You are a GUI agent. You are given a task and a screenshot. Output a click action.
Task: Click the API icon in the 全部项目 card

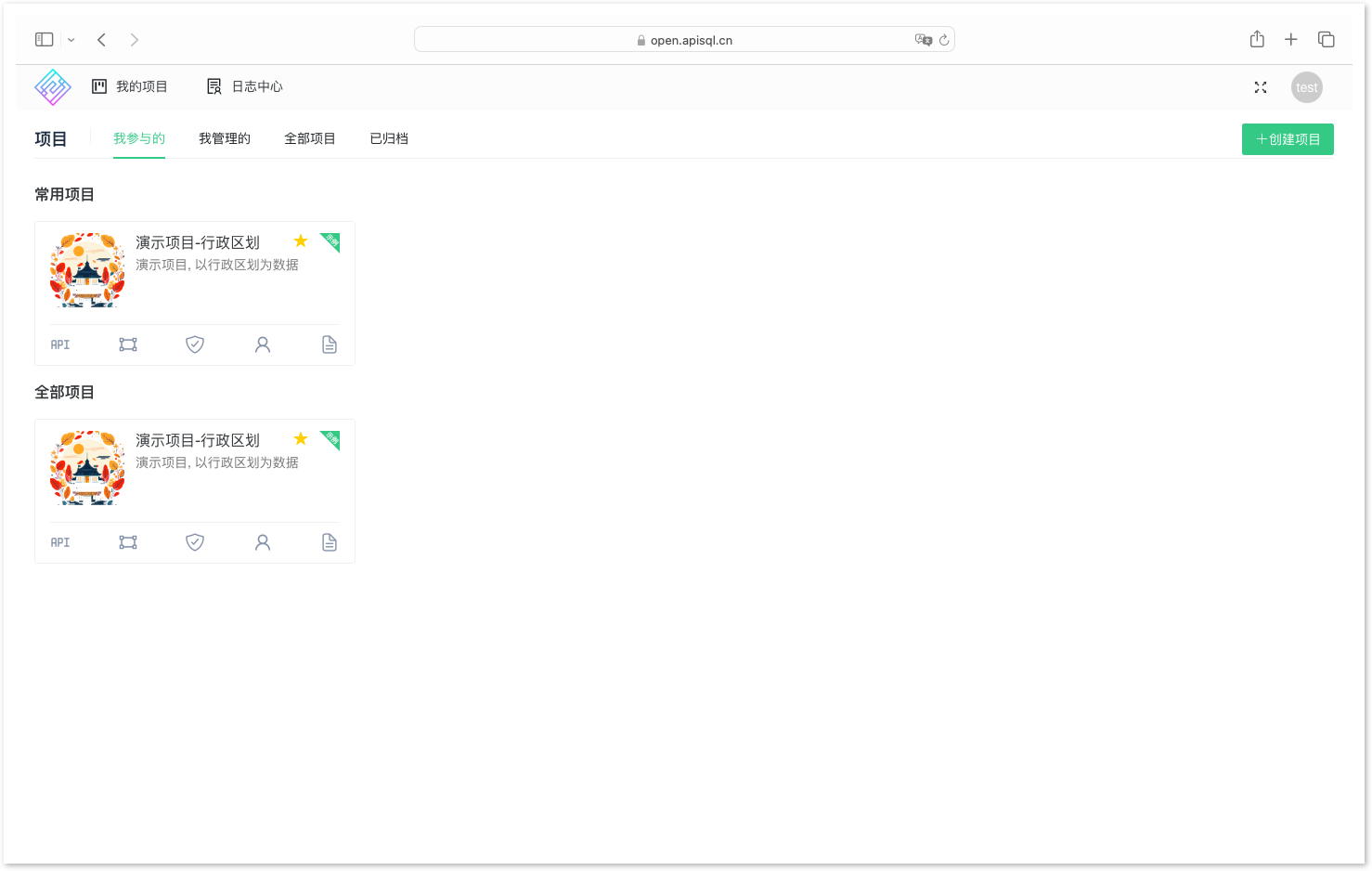[x=60, y=542]
